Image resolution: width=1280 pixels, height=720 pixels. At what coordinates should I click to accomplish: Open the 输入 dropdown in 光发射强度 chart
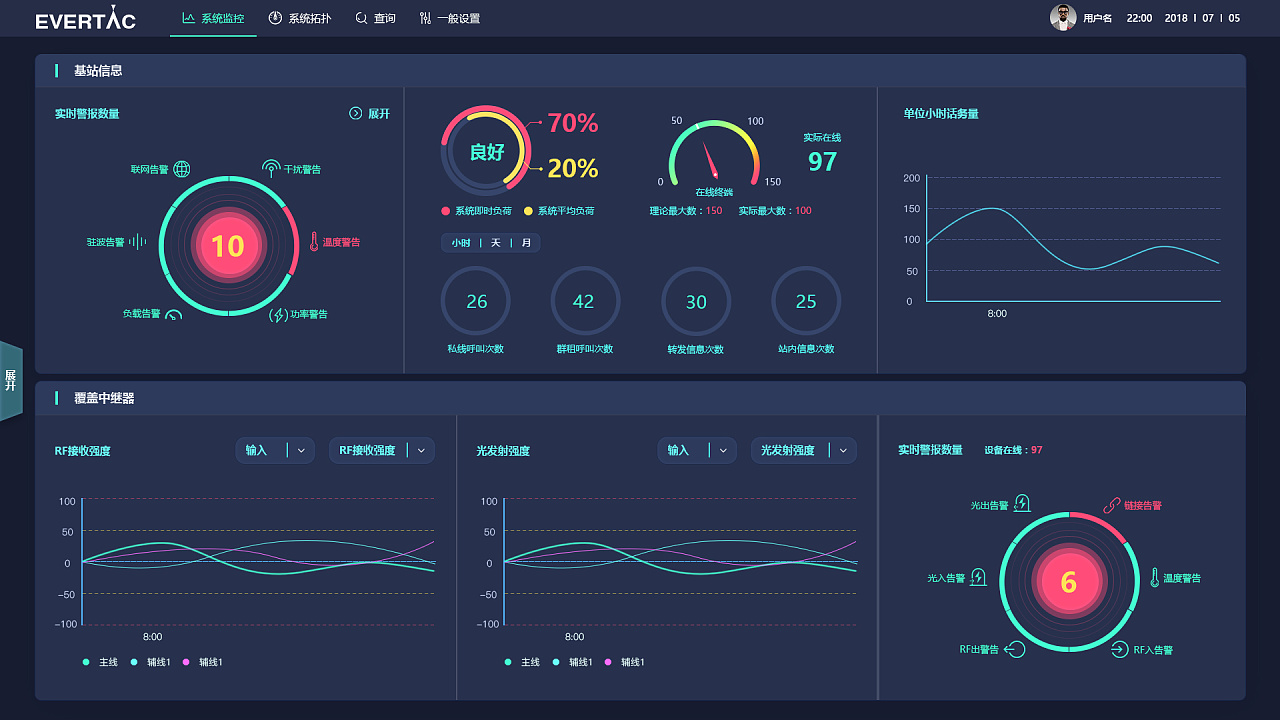click(x=697, y=450)
